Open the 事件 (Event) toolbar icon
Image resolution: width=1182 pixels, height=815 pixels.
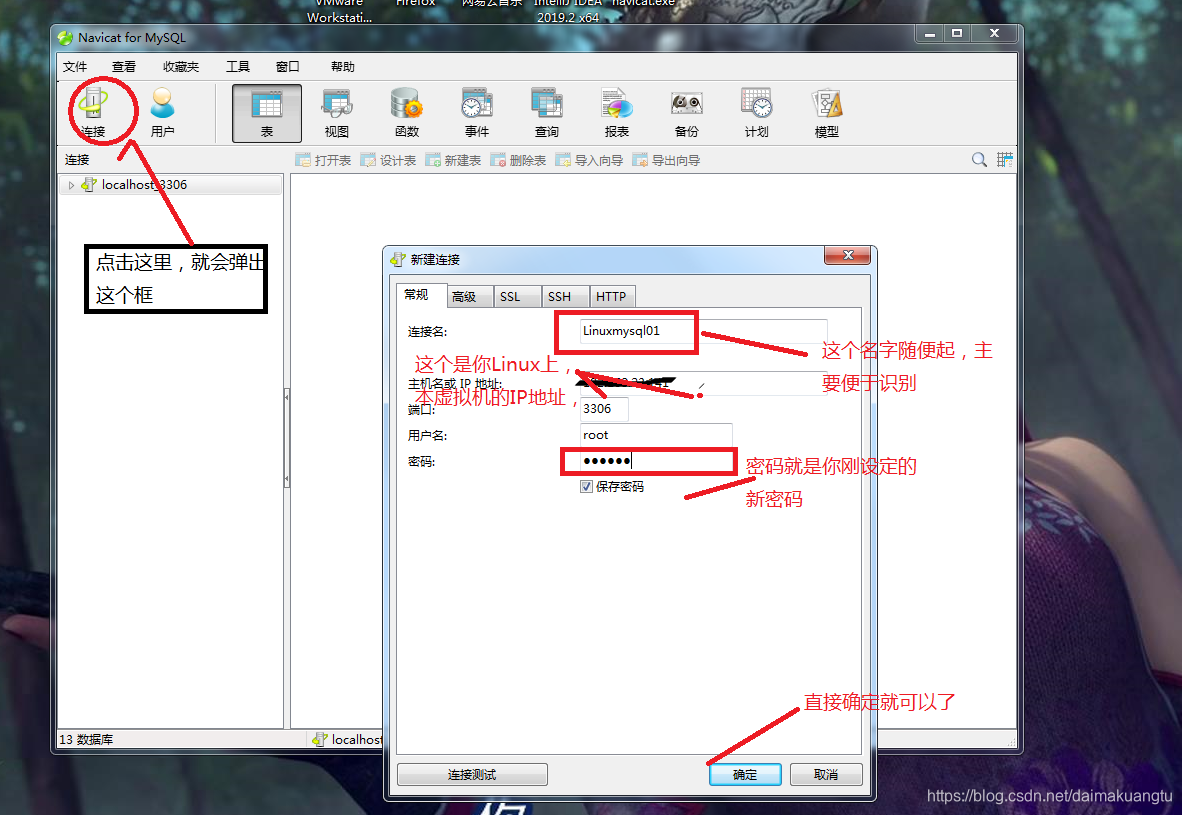click(477, 113)
